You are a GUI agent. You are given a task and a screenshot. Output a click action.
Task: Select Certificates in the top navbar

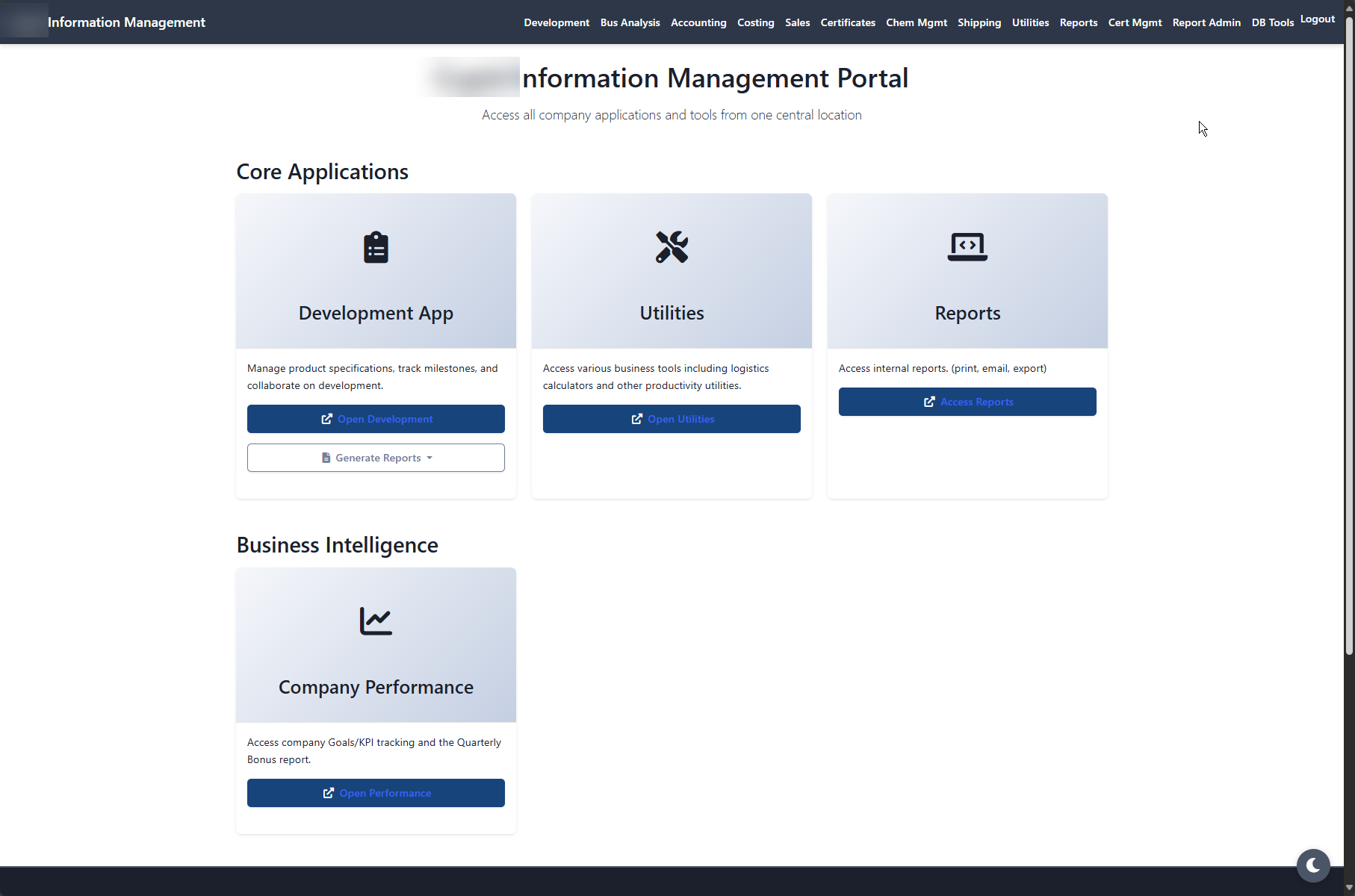pyautogui.click(x=847, y=22)
